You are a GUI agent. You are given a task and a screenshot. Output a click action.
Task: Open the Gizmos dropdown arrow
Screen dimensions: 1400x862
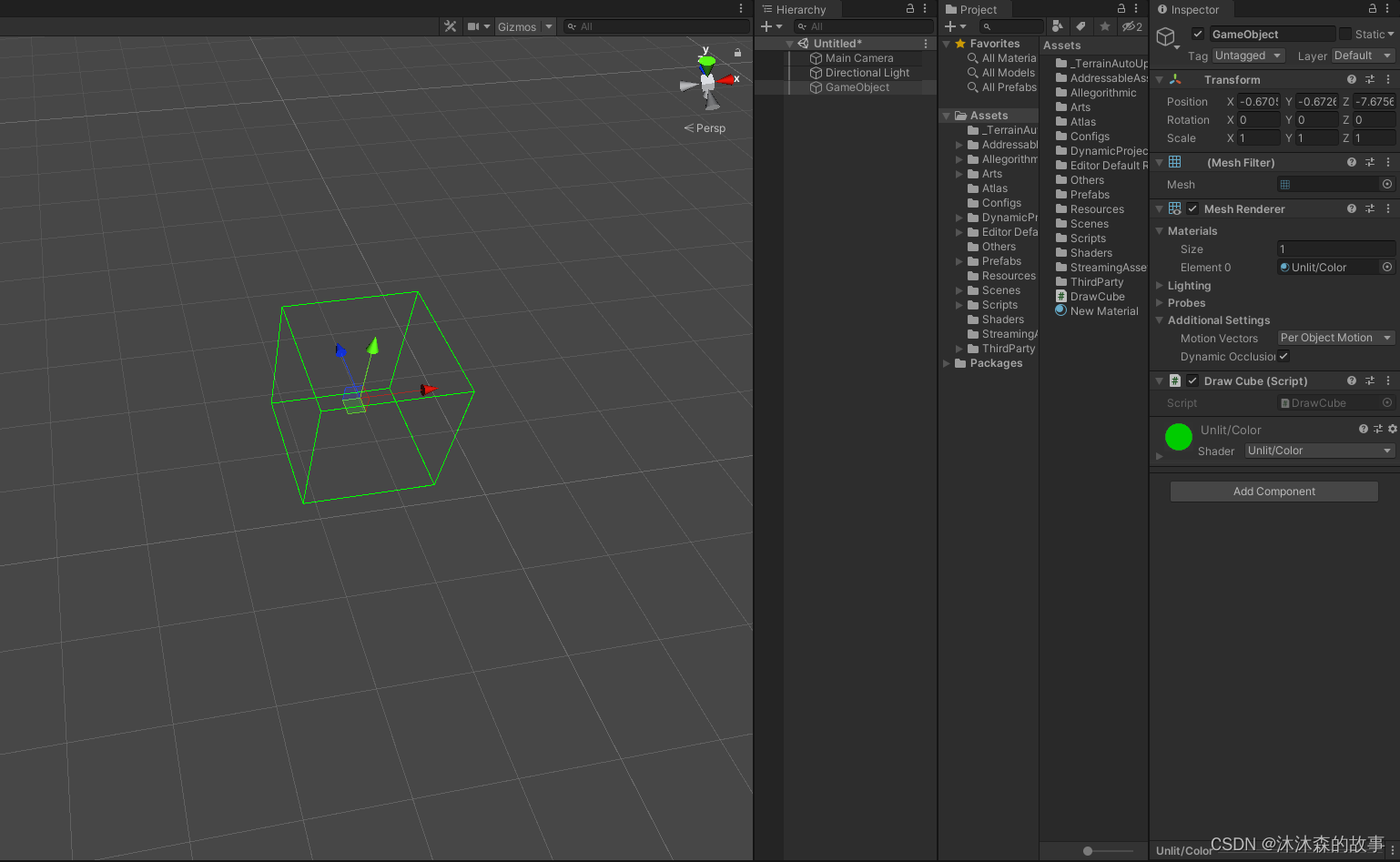pos(549,26)
